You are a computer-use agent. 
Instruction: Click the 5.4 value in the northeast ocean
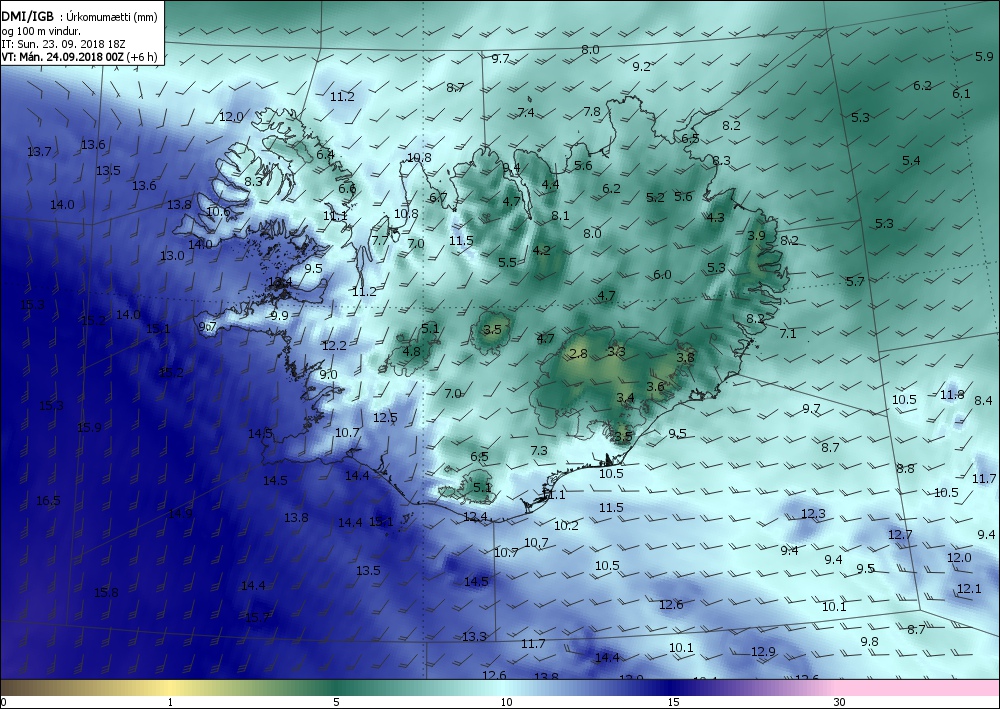[911, 161]
